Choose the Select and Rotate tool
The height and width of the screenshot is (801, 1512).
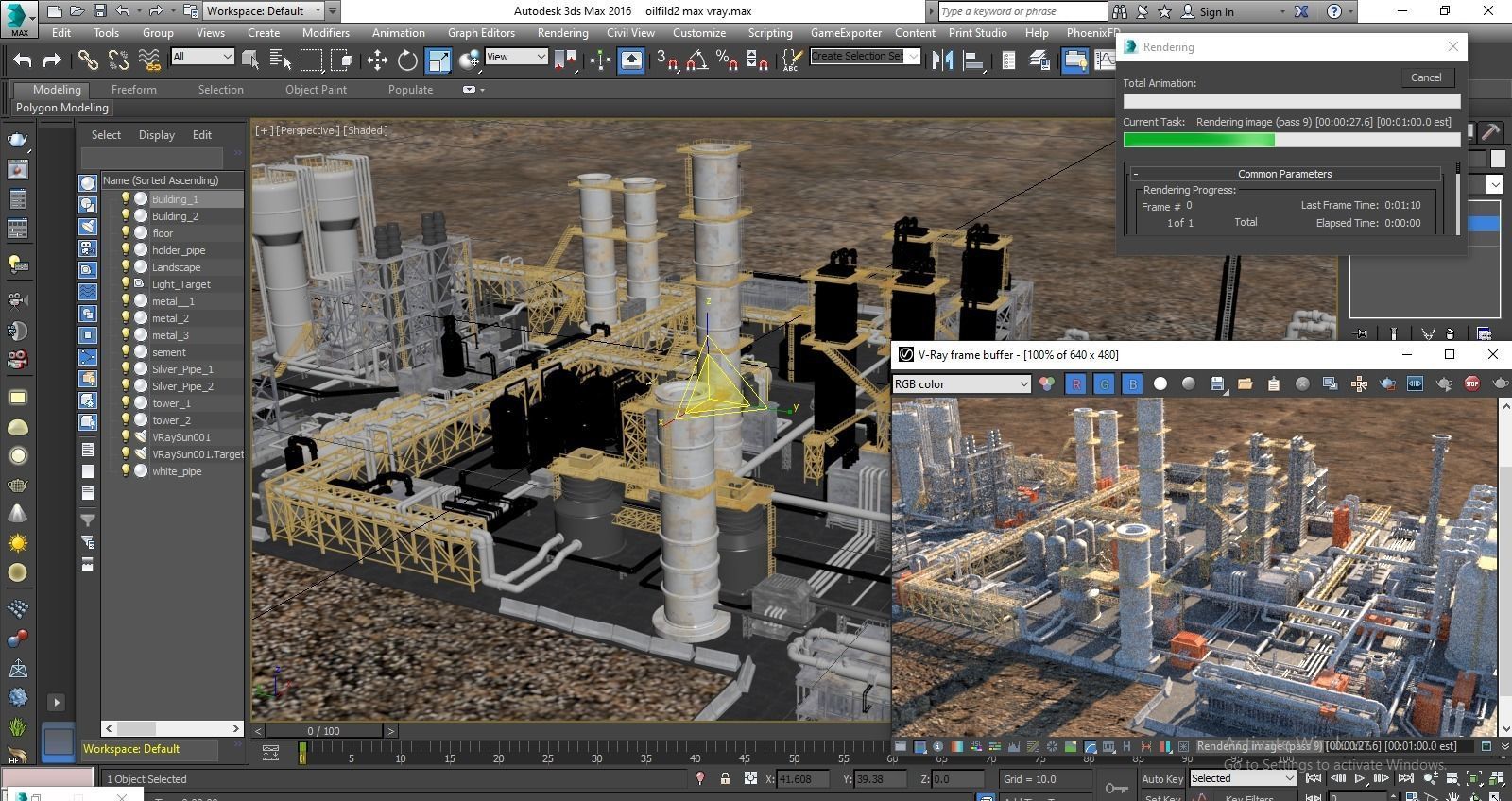coord(407,60)
